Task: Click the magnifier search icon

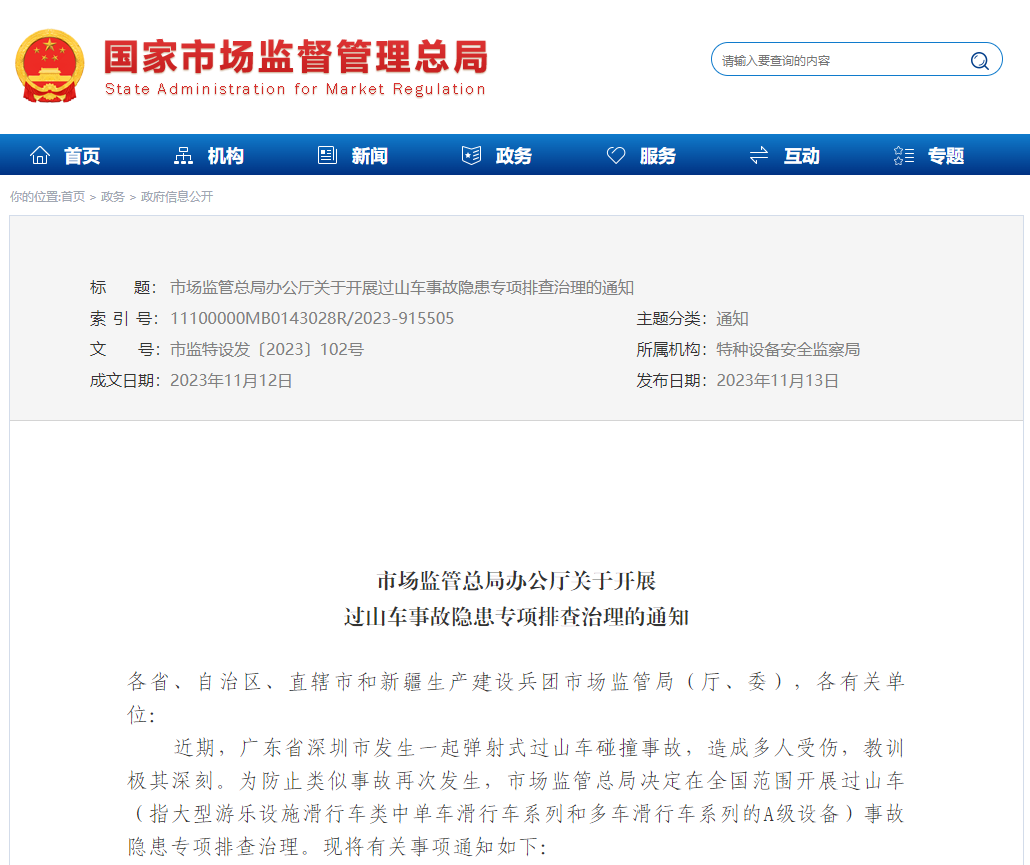Action: pyautogui.click(x=979, y=59)
